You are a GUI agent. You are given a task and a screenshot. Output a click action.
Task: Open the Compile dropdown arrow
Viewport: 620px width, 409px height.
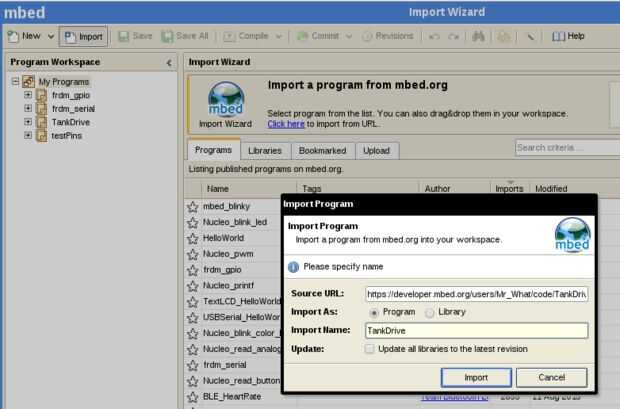[x=279, y=36]
